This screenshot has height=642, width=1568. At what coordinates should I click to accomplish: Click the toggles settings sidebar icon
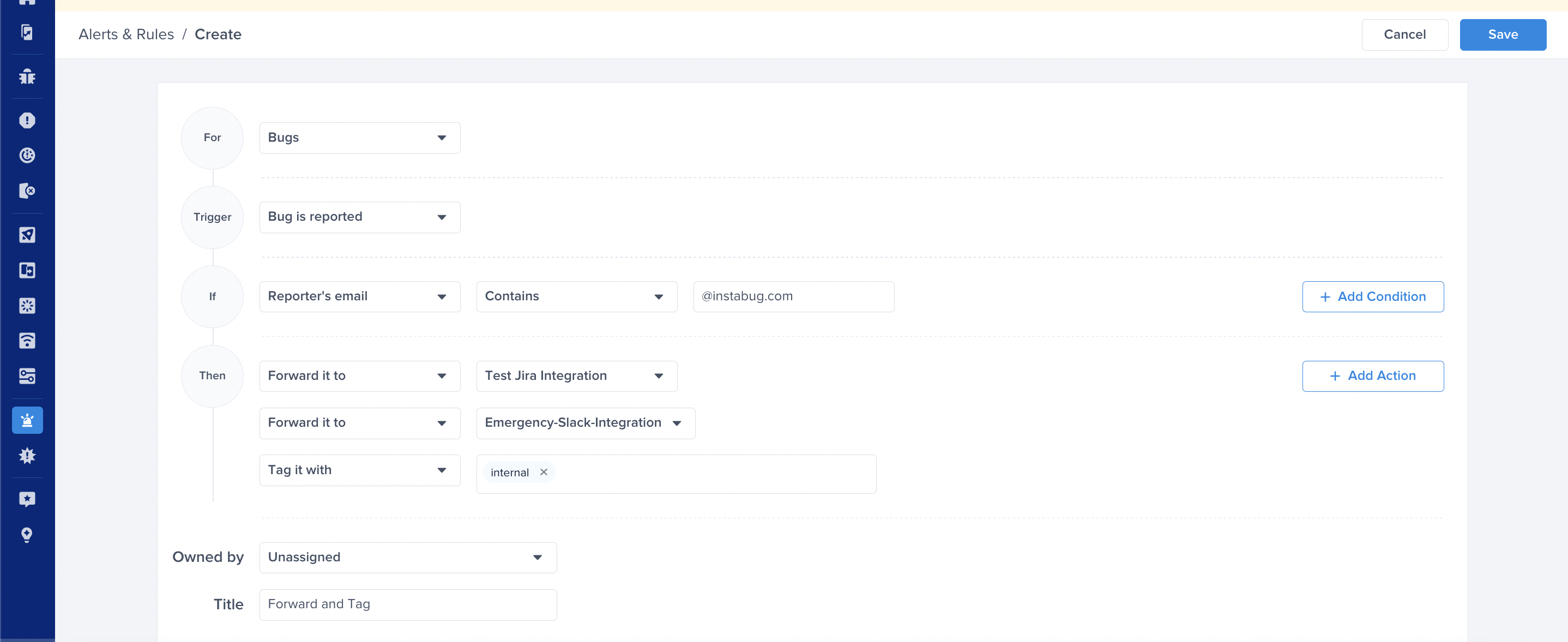click(x=27, y=376)
